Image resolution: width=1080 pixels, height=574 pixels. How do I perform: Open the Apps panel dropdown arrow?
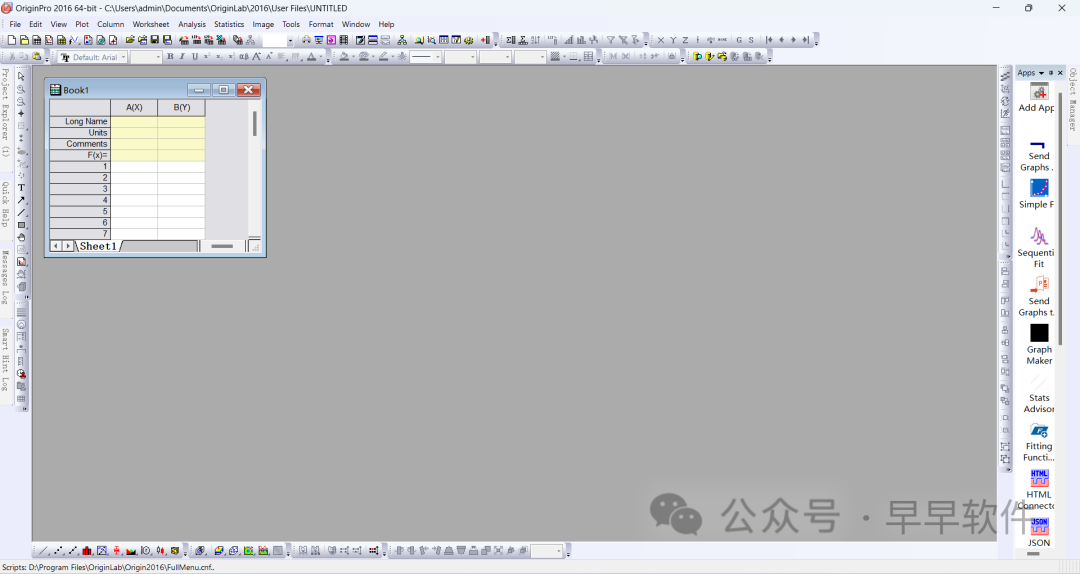[x=1041, y=73]
